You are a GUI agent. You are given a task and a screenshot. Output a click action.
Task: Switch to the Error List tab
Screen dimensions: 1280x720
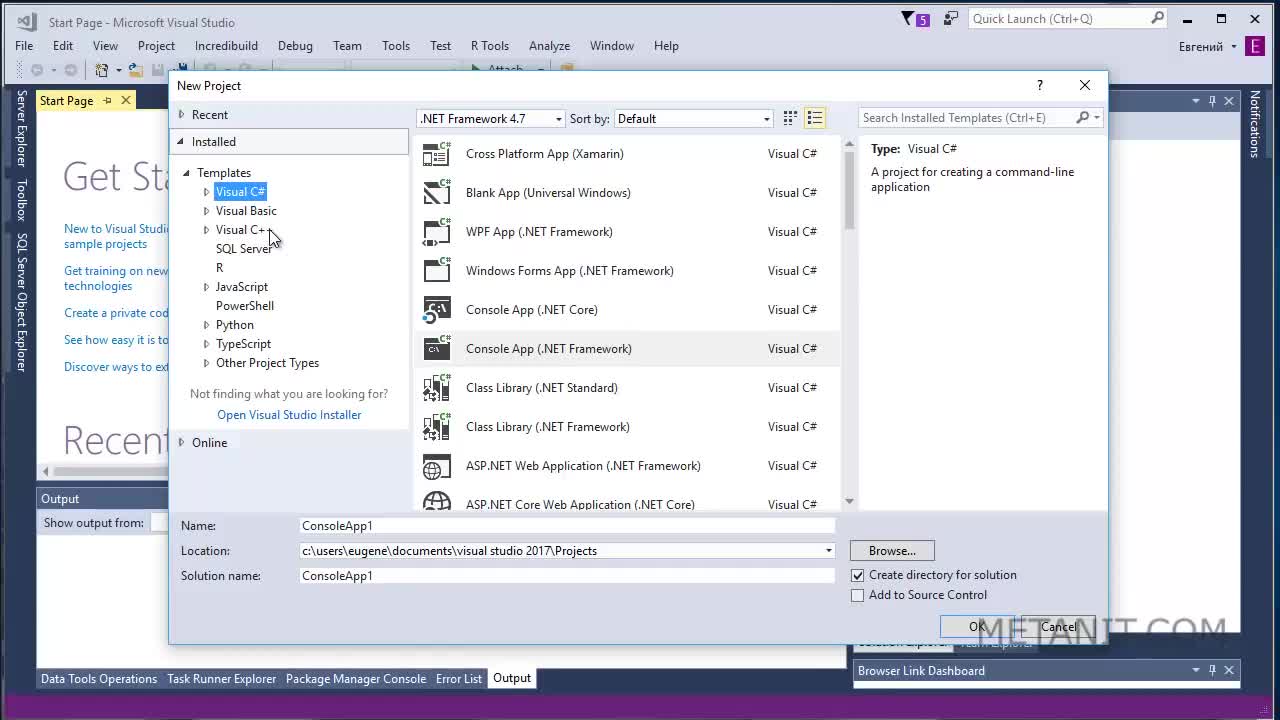[x=459, y=679]
